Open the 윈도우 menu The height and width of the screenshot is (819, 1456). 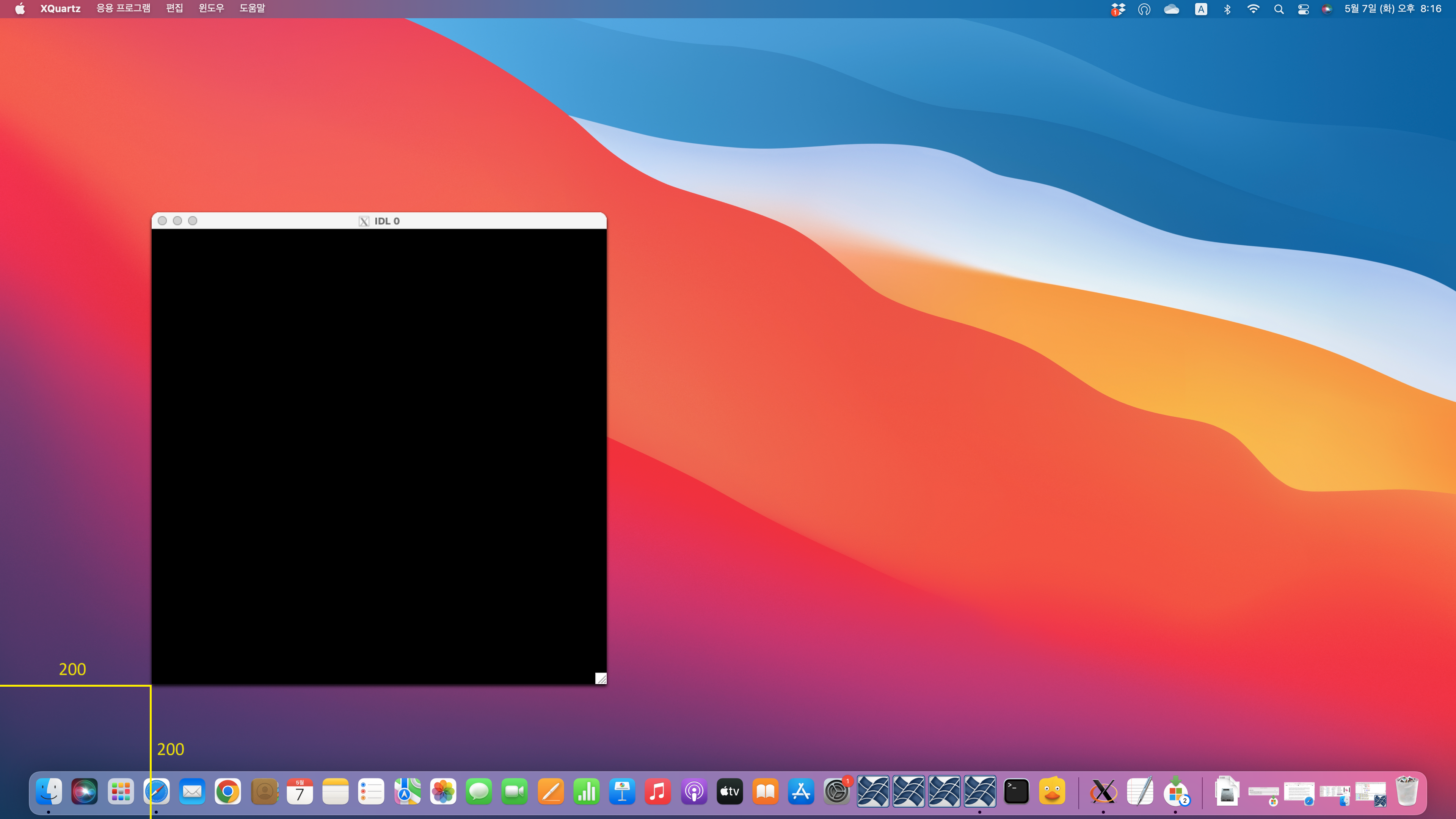[x=212, y=8]
